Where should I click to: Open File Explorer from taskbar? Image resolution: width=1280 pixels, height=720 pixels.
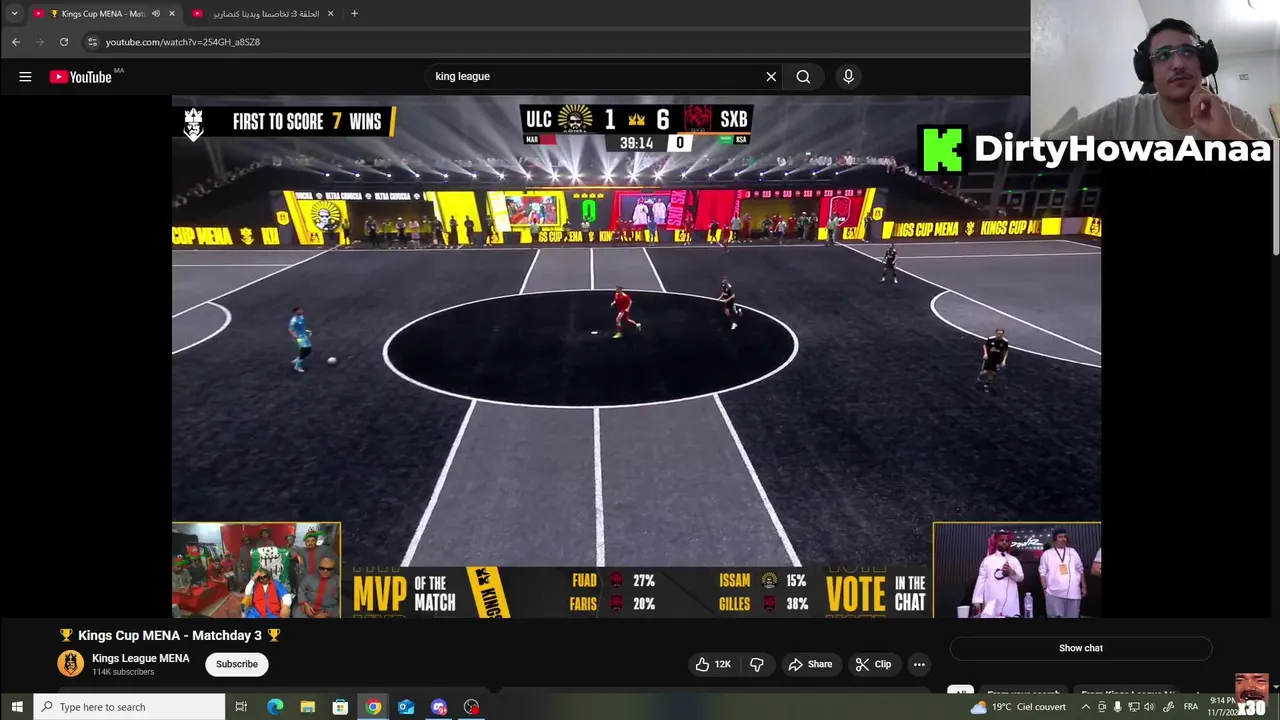pos(308,707)
